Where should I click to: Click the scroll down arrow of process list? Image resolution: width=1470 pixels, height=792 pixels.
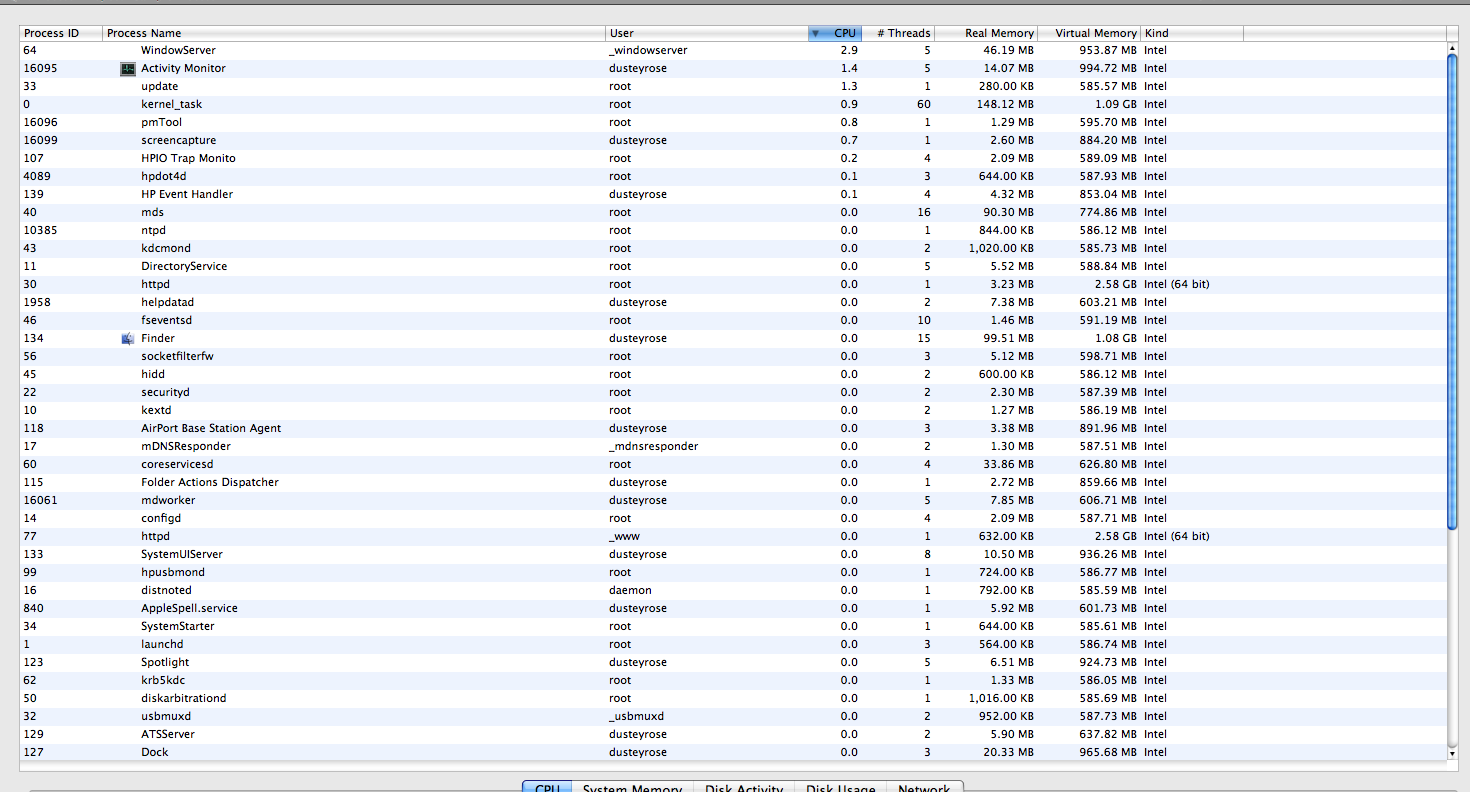1452,753
